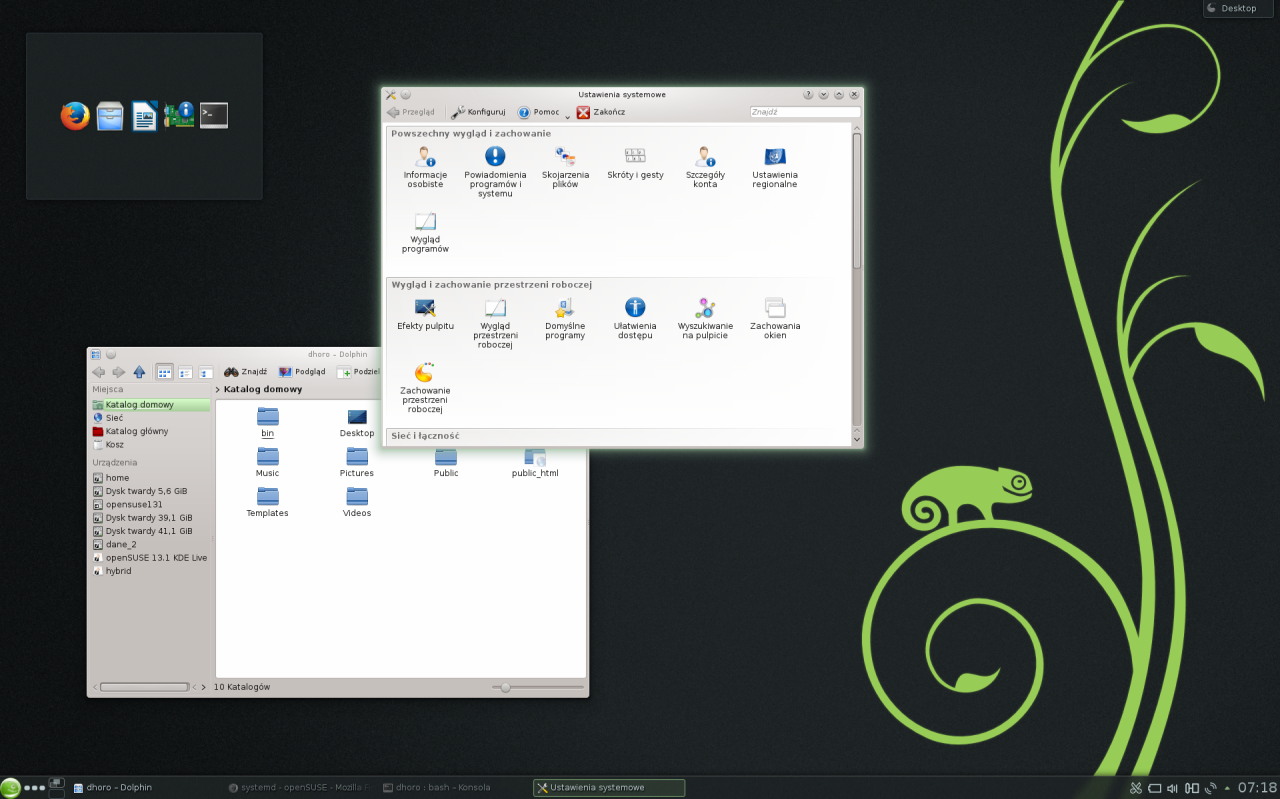Show hidden system tray icons arrow
Screen dimensions: 1280x799
(x=1227, y=788)
